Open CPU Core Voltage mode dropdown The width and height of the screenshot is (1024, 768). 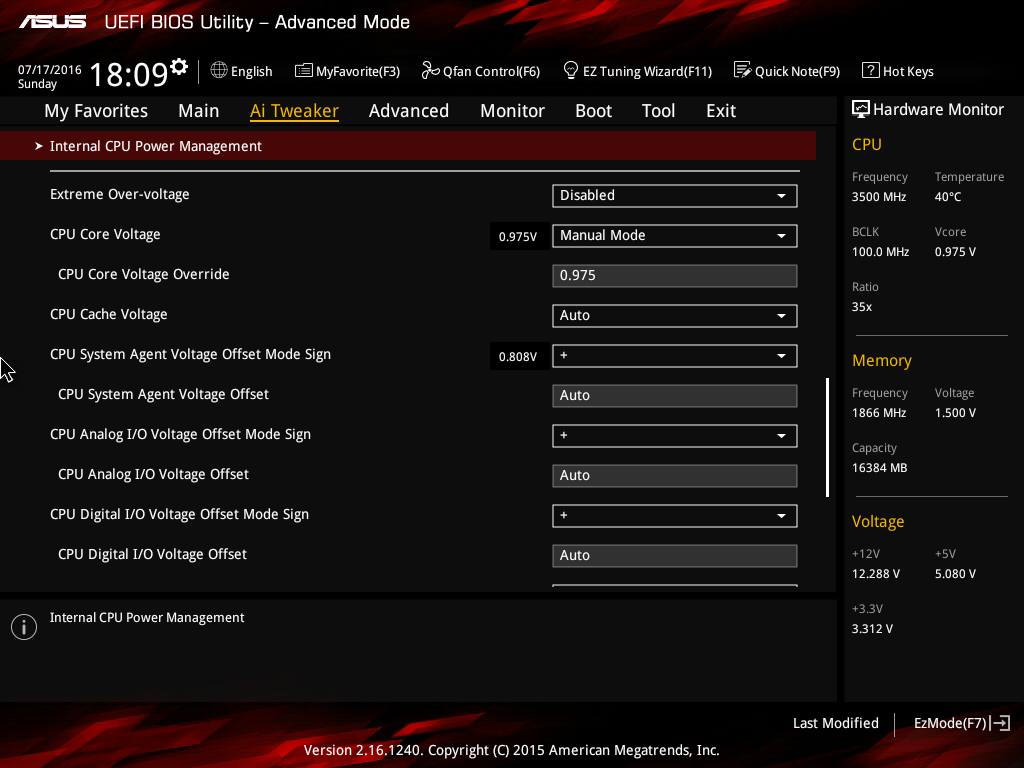[675, 236]
